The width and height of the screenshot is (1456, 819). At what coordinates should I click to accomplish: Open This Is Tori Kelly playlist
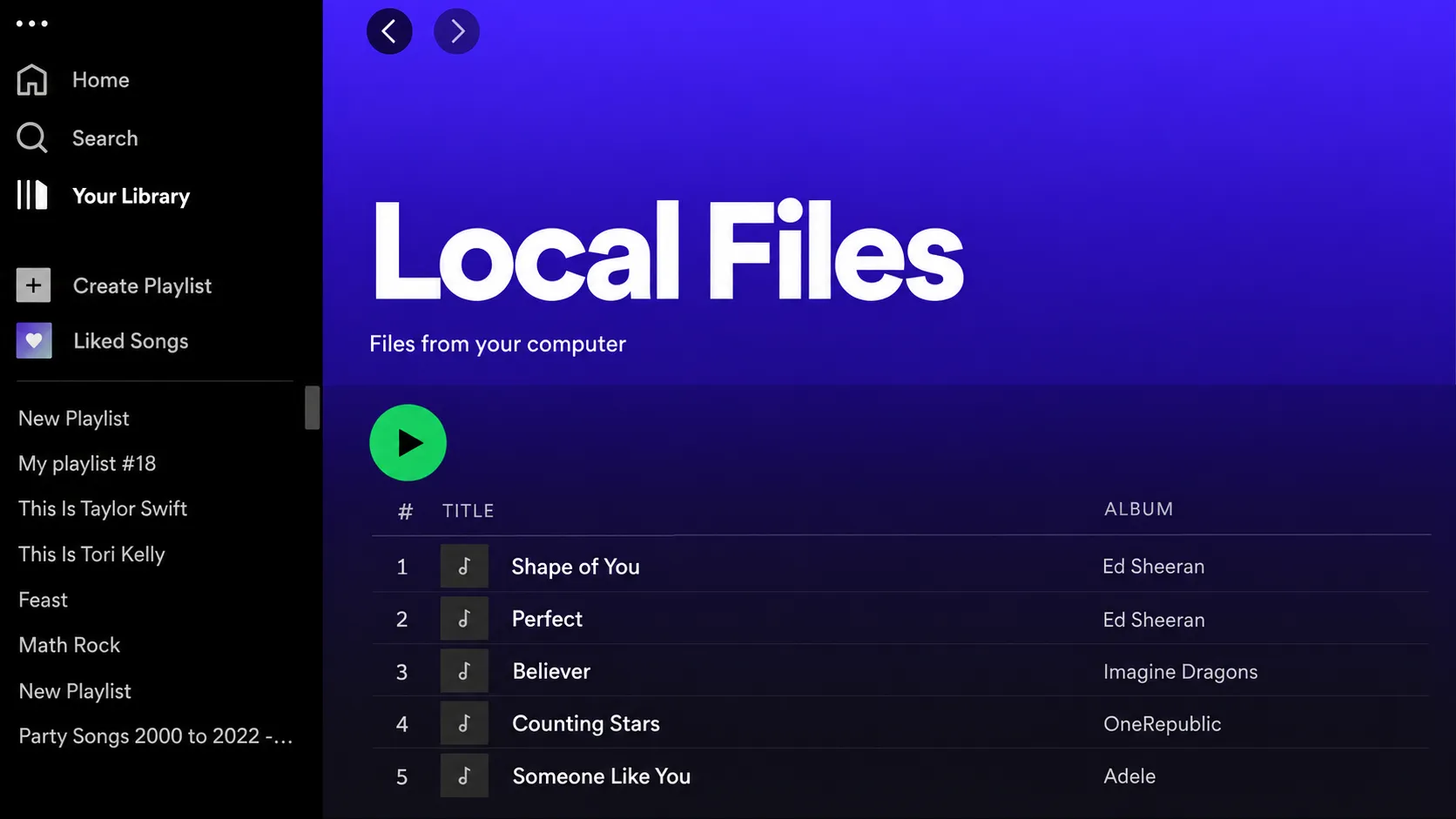91,554
